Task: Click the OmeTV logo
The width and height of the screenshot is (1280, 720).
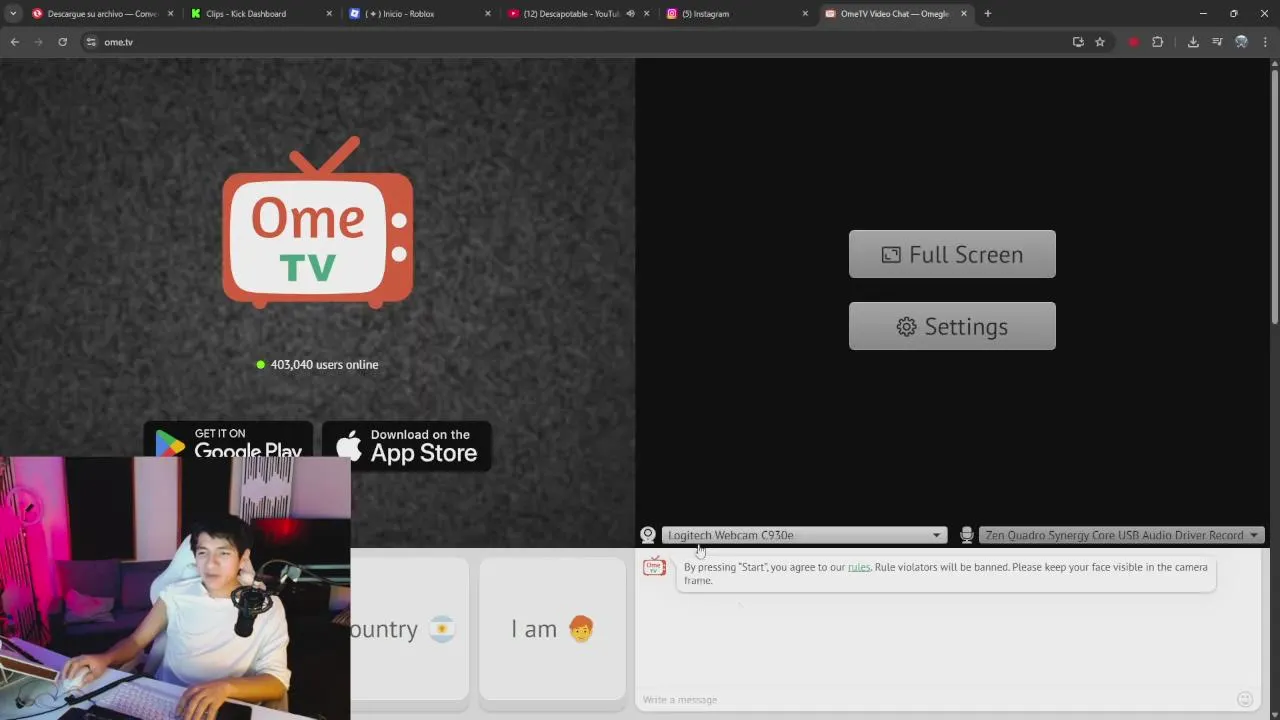Action: 318,222
